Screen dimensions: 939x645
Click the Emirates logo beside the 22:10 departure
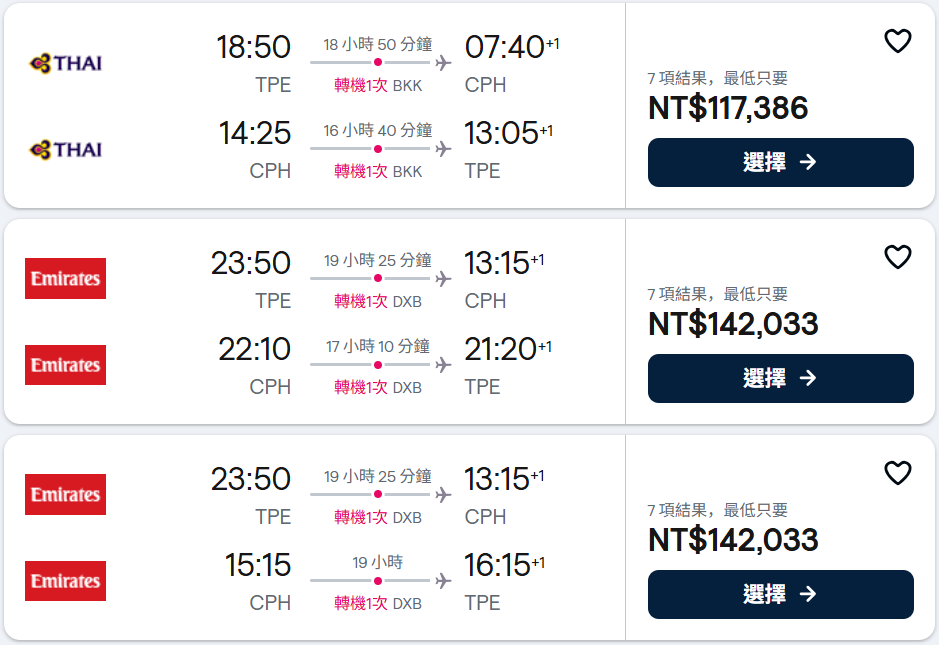pyautogui.click(x=65, y=365)
